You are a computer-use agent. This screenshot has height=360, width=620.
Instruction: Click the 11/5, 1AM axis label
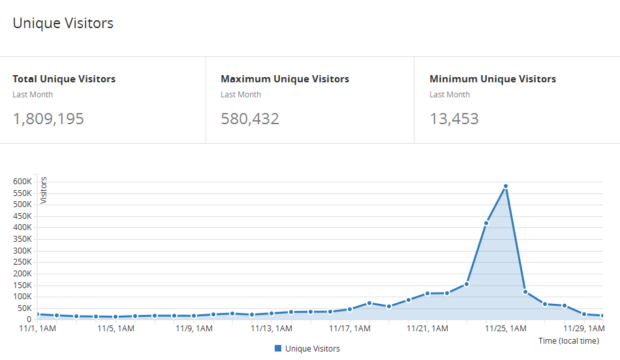click(x=116, y=328)
